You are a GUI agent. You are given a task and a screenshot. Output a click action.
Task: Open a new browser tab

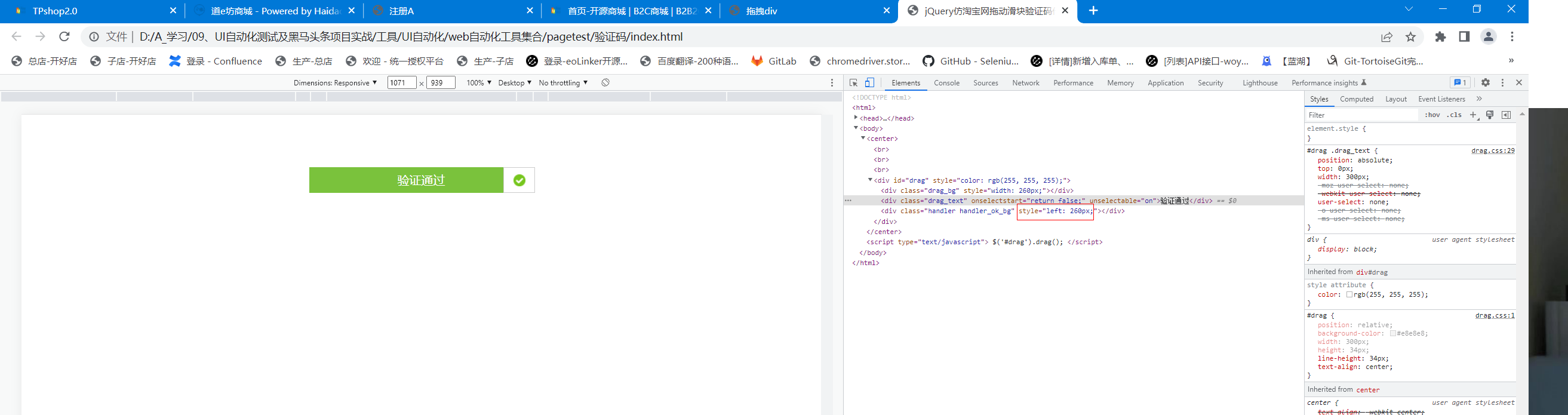point(1093,10)
